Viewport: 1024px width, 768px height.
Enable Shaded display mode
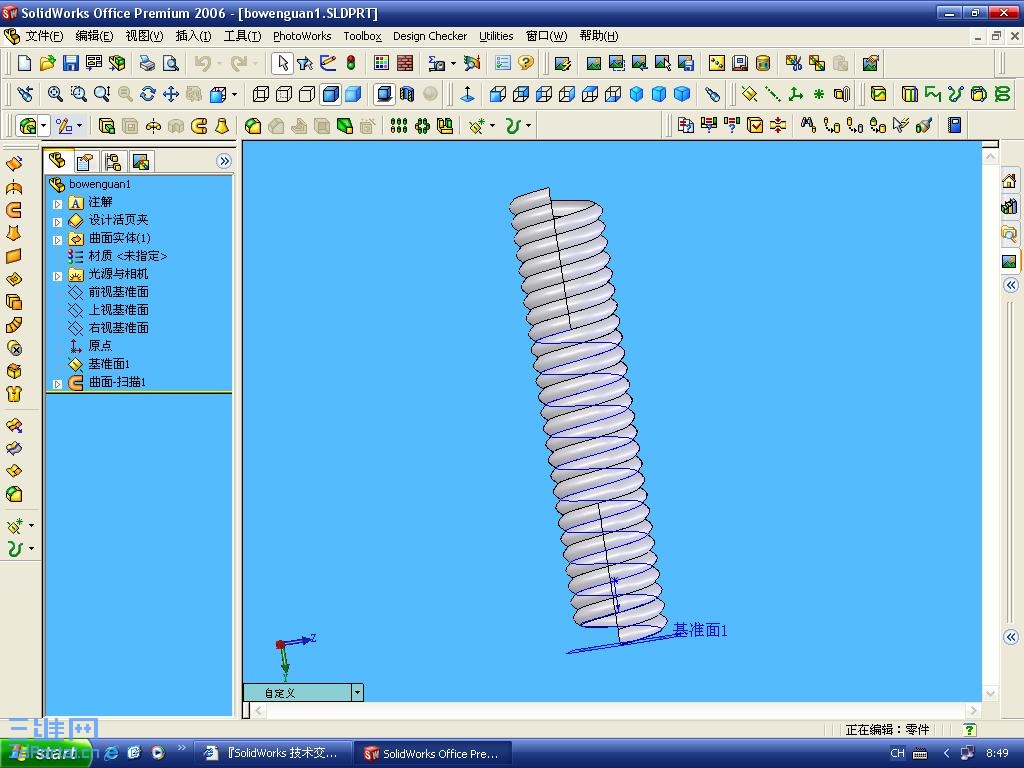(x=353, y=94)
